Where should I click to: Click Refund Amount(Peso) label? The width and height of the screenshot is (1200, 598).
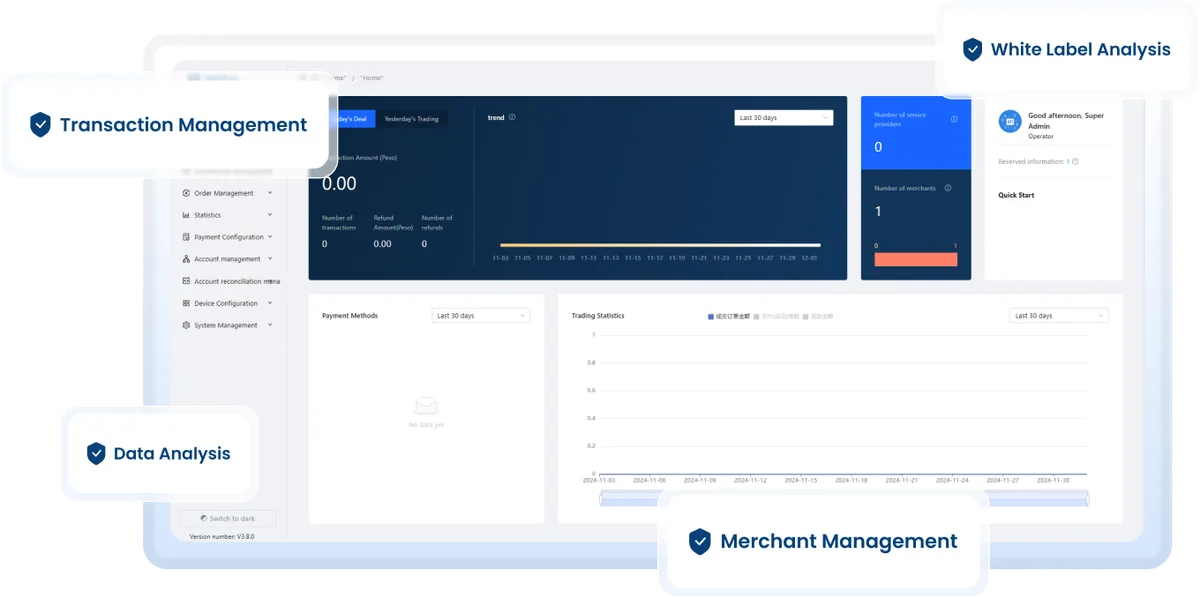[x=393, y=222]
